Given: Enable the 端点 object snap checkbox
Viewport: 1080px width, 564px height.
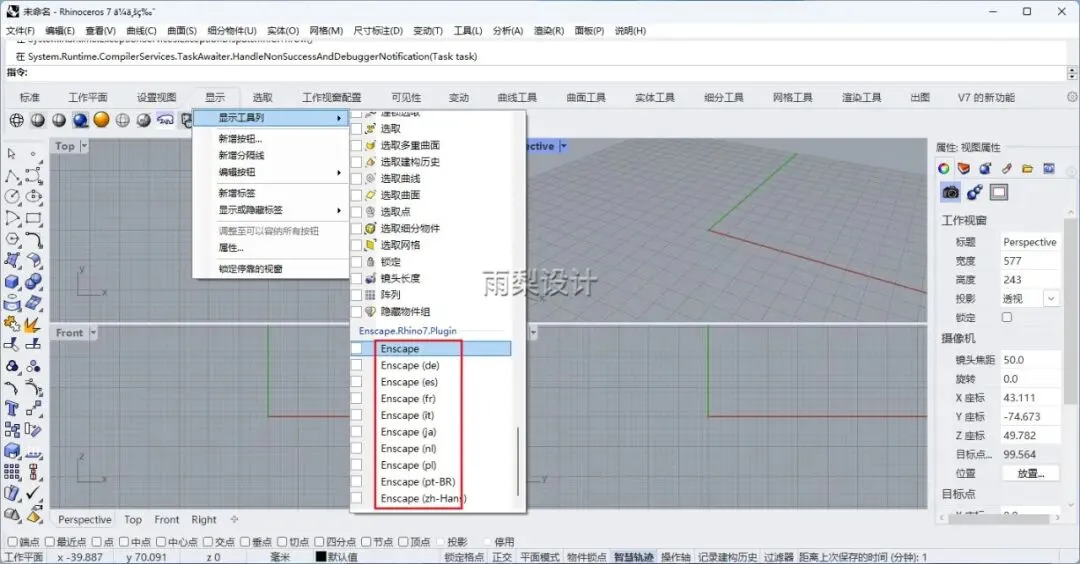Looking at the screenshot, I should tap(12, 542).
